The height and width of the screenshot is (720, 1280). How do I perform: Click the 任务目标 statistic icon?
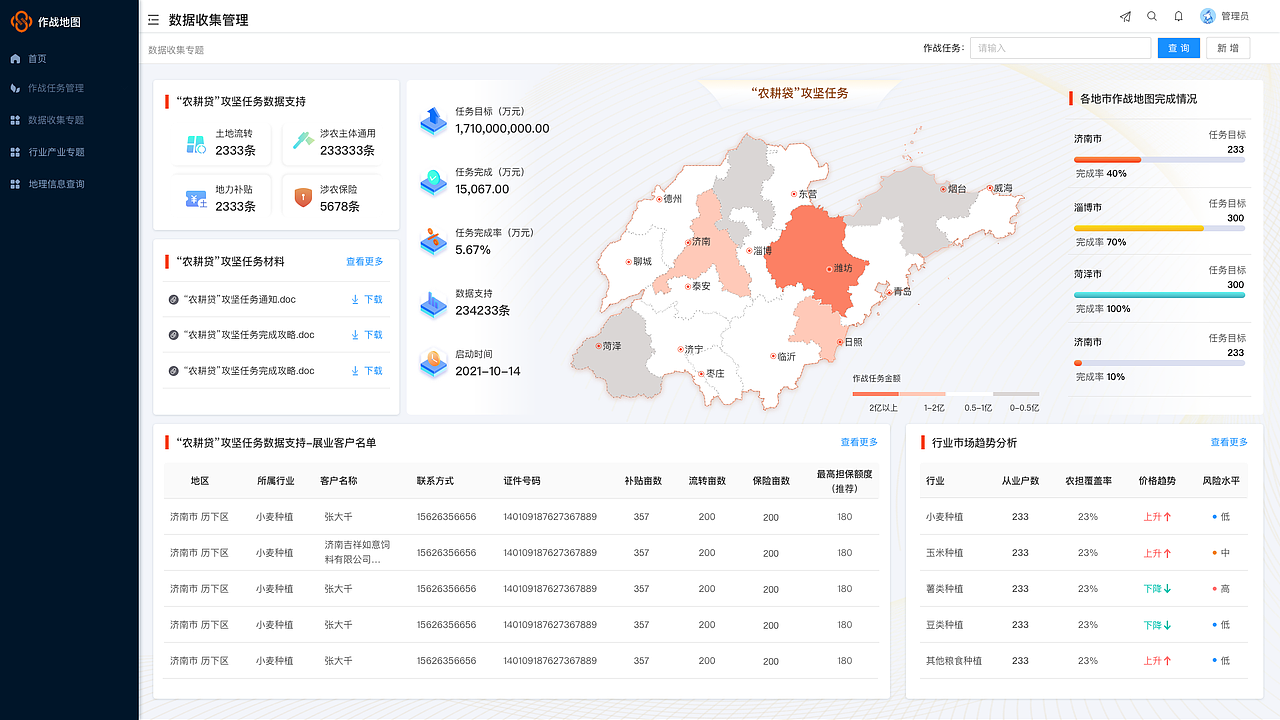[432, 121]
